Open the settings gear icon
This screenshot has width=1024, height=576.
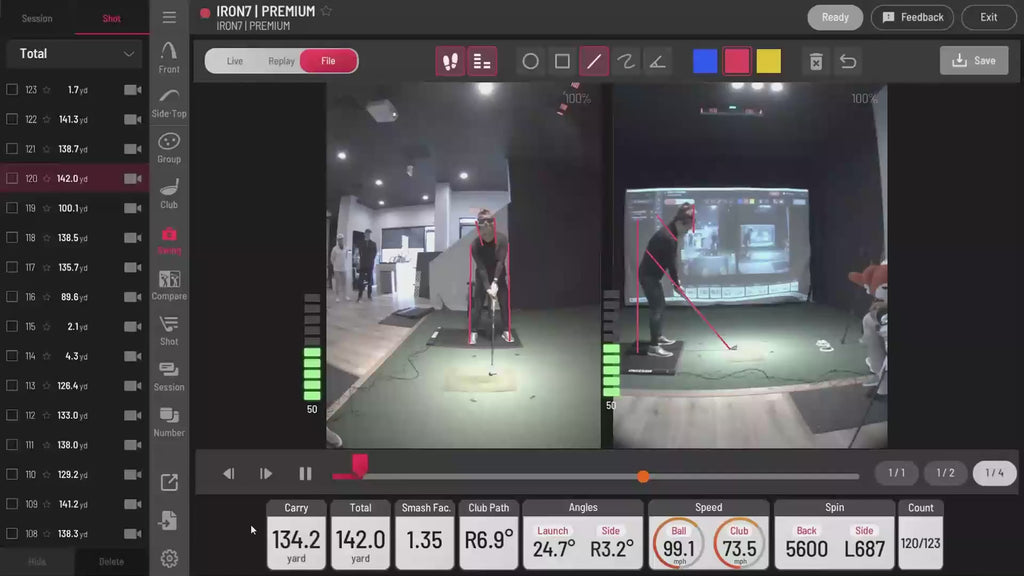(x=169, y=558)
